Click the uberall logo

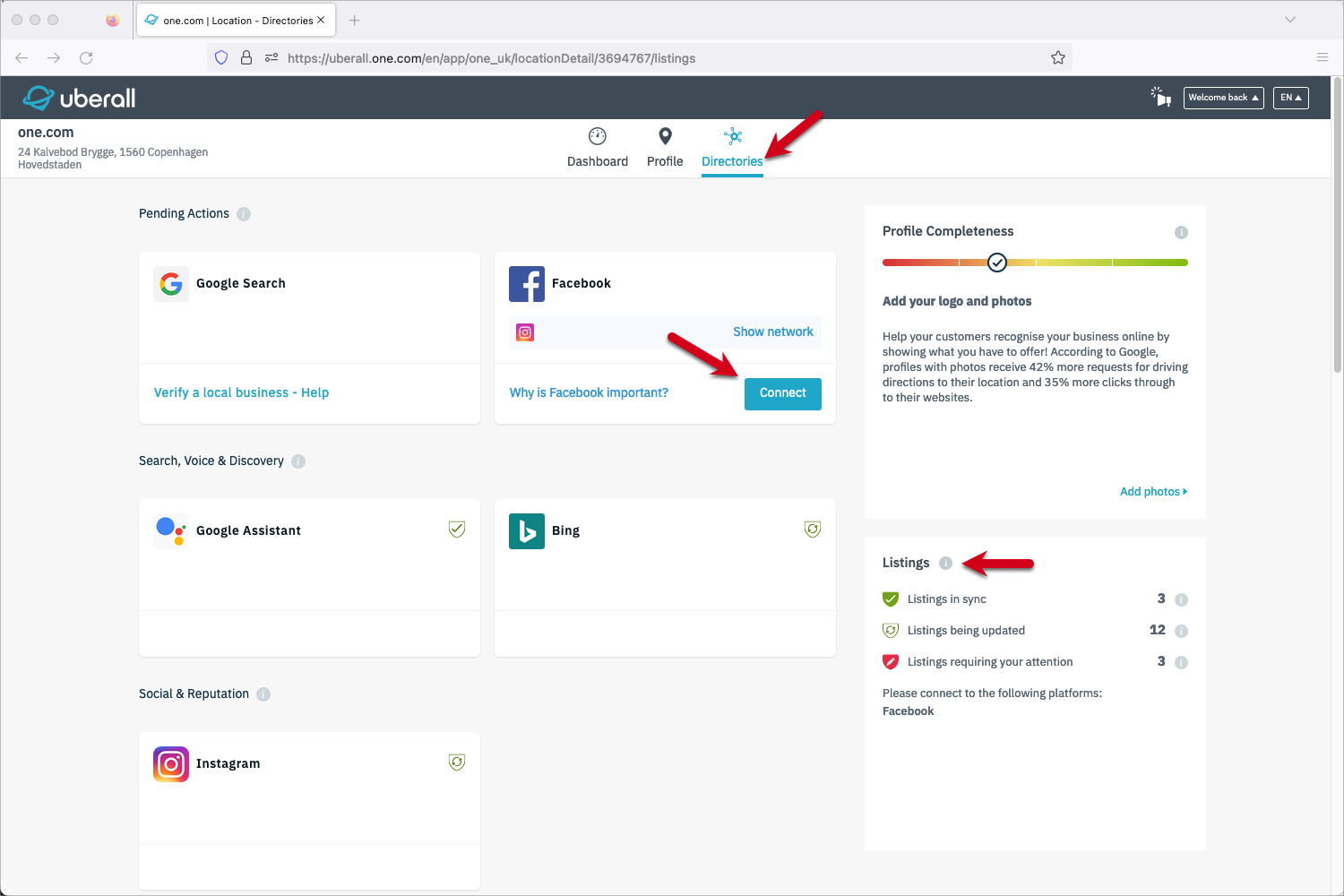tap(79, 98)
